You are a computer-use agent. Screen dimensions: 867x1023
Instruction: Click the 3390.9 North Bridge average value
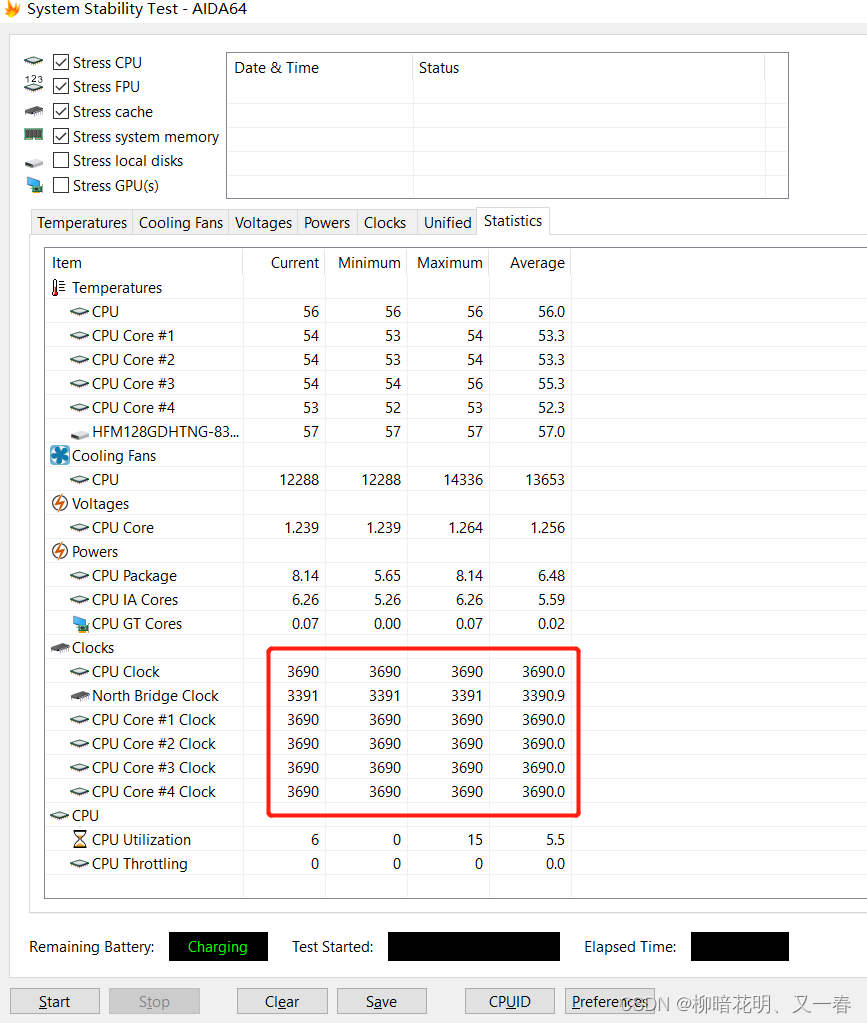coord(543,695)
